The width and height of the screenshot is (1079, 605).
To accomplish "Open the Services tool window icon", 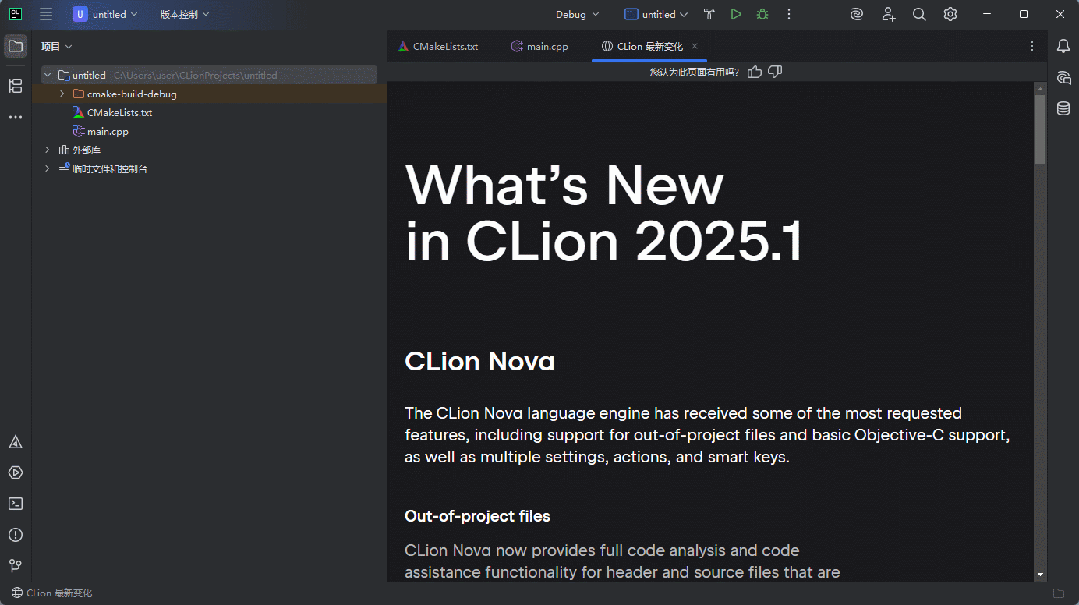I will point(15,473).
